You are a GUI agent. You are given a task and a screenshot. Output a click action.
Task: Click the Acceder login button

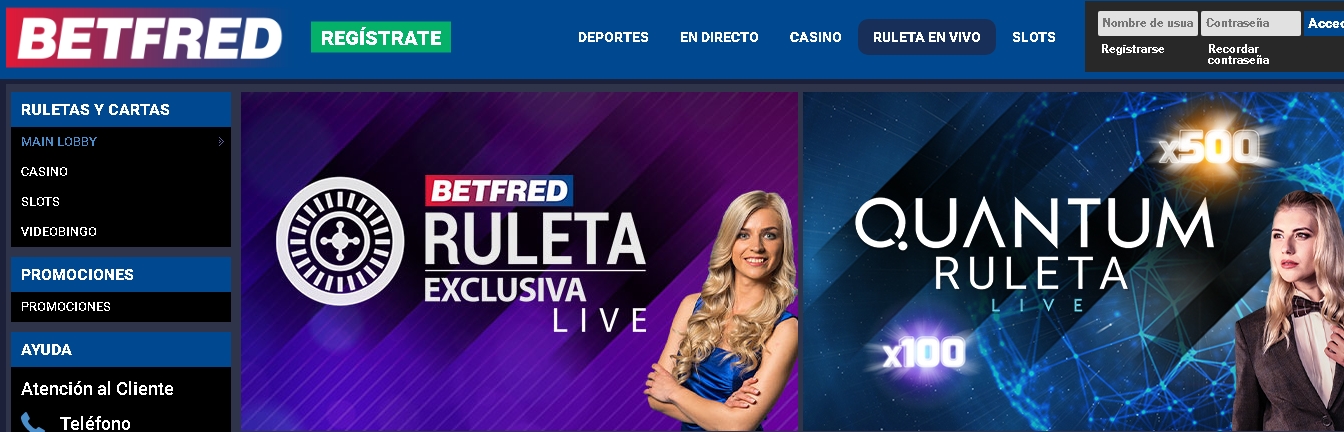click(x=1325, y=23)
